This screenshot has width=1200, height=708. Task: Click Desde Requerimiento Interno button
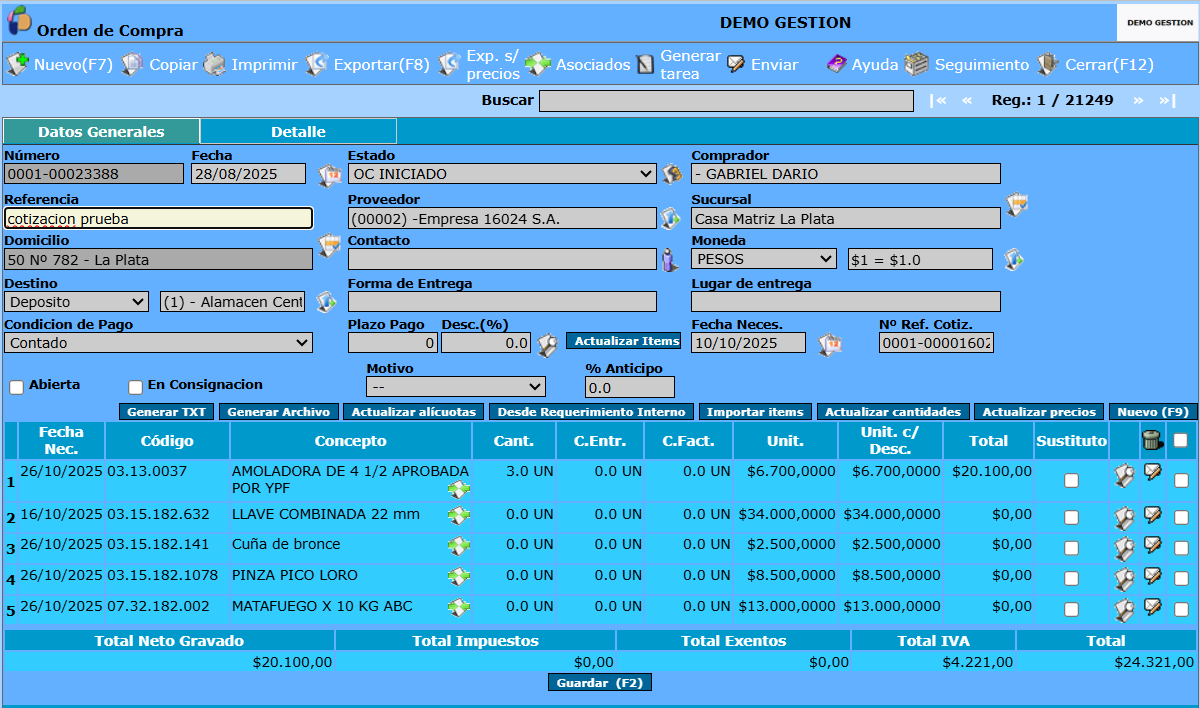pyautogui.click(x=591, y=412)
